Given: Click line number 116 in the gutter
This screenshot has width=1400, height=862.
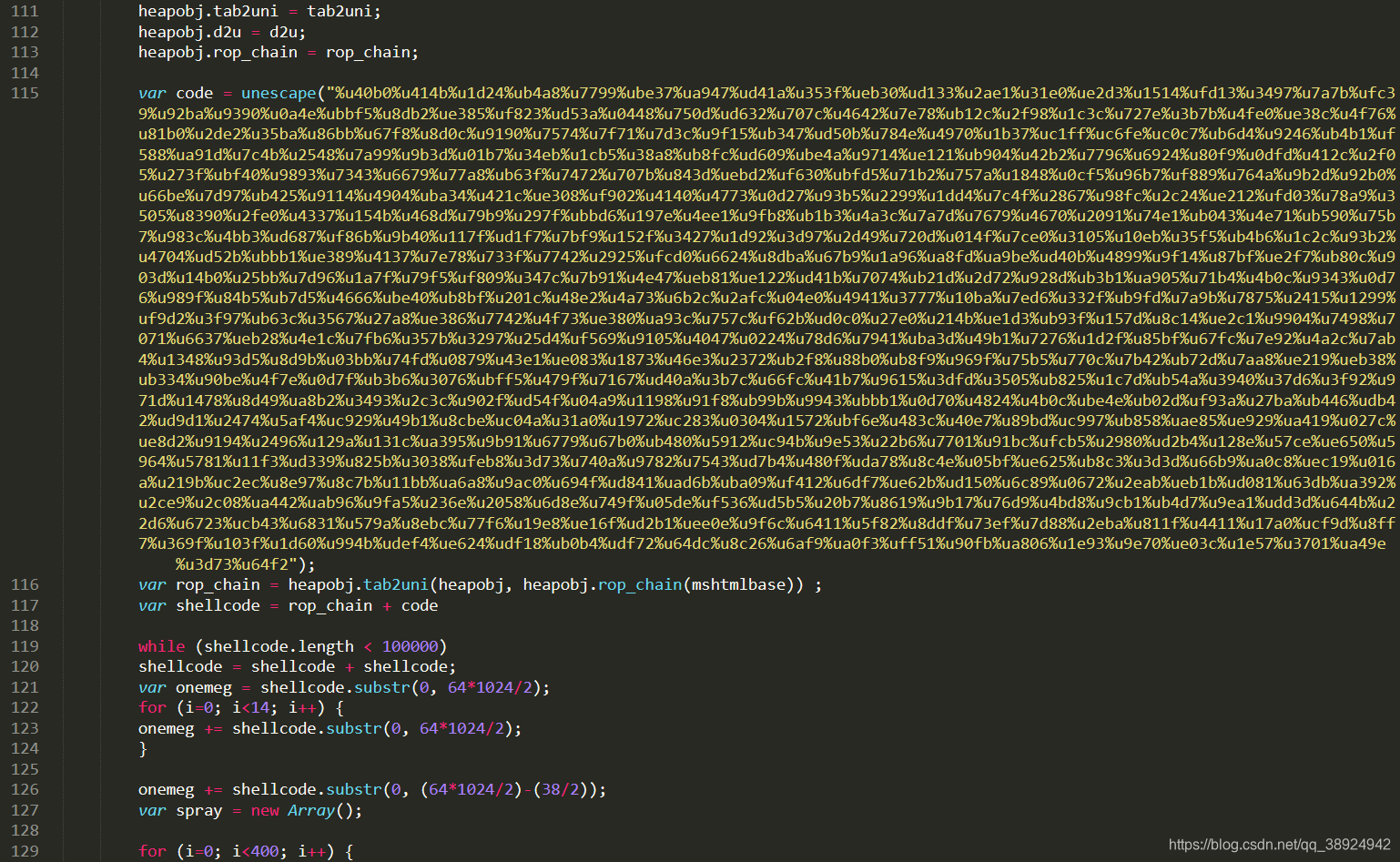Looking at the screenshot, I should (25, 584).
